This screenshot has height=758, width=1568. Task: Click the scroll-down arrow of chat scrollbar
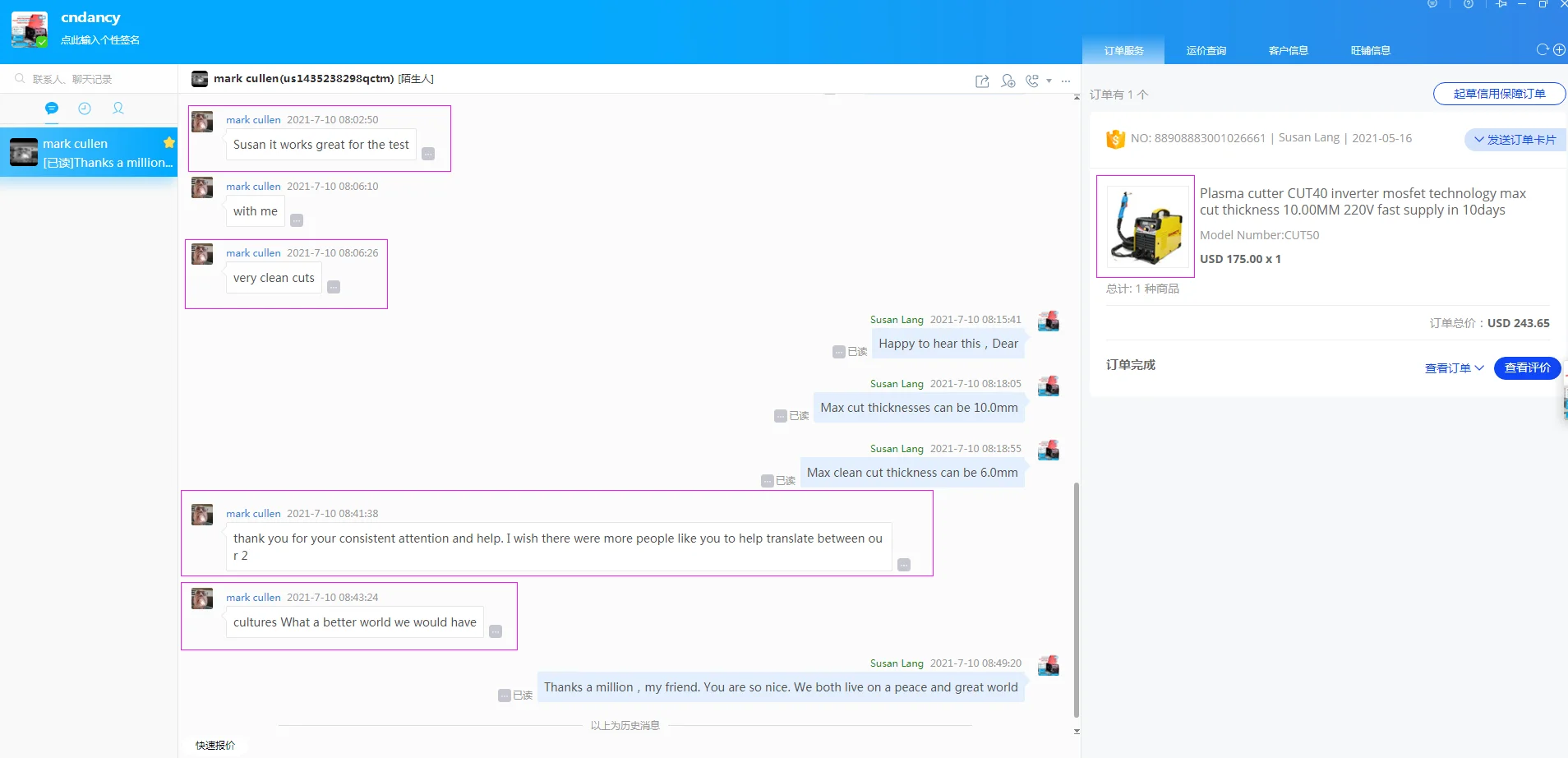coord(1077,731)
